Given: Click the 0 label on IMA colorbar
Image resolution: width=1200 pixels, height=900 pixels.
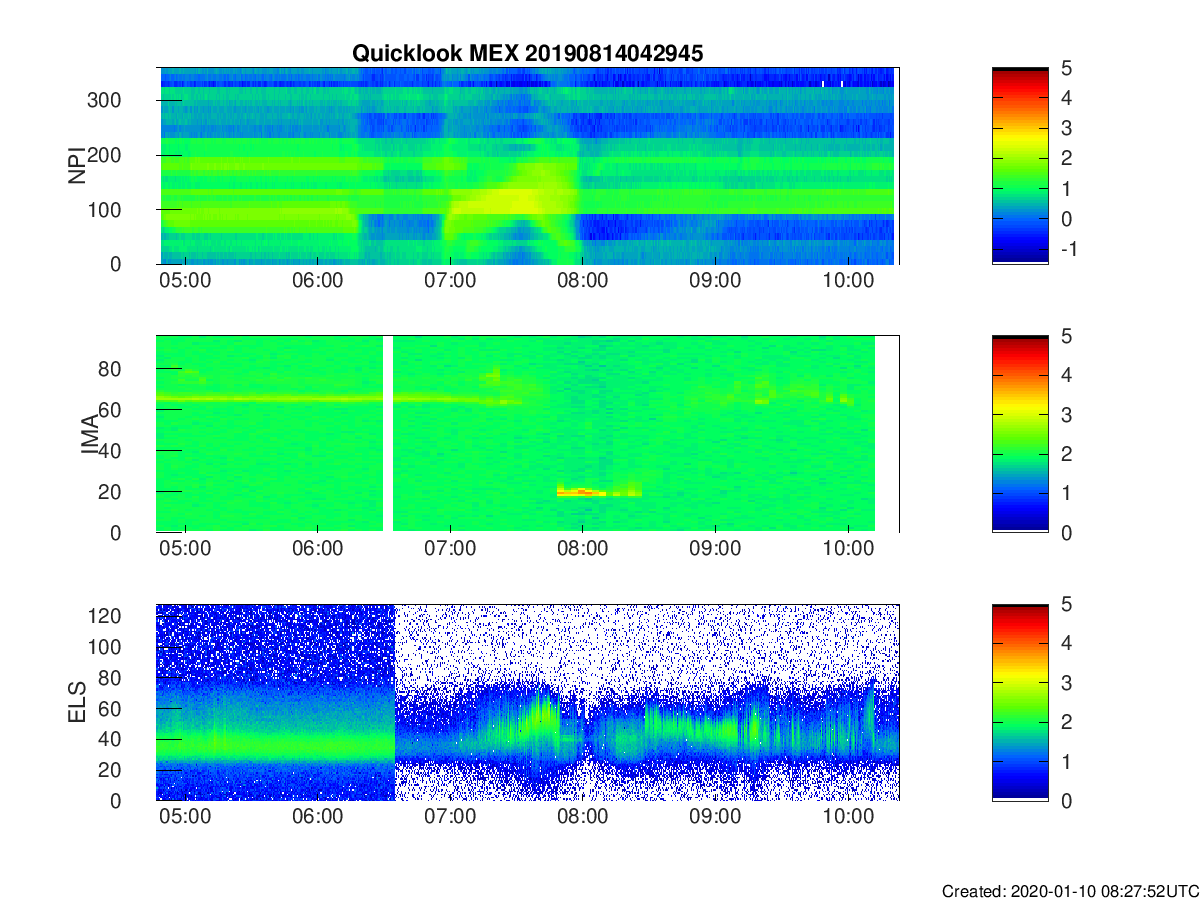Looking at the screenshot, I should [1066, 532].
